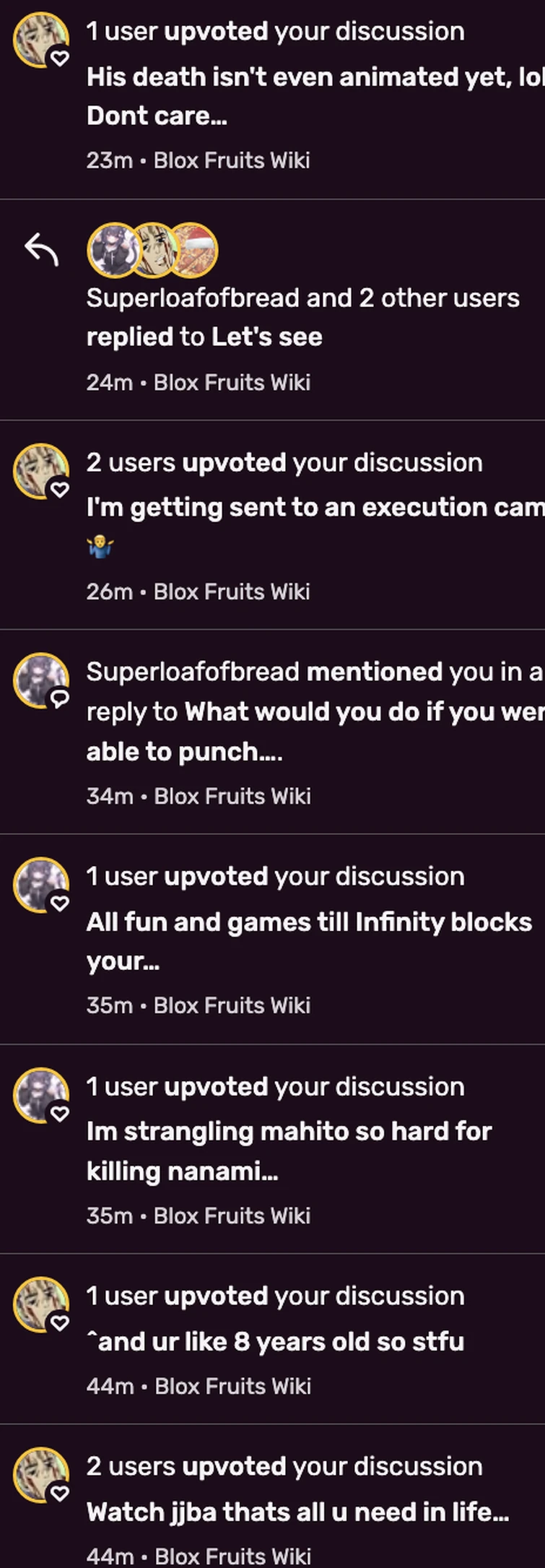The height and width of the screenshot is (1568, 545).
Task: Open "Im strangling mahito so hard" discussion
Action: (289, 1132)
